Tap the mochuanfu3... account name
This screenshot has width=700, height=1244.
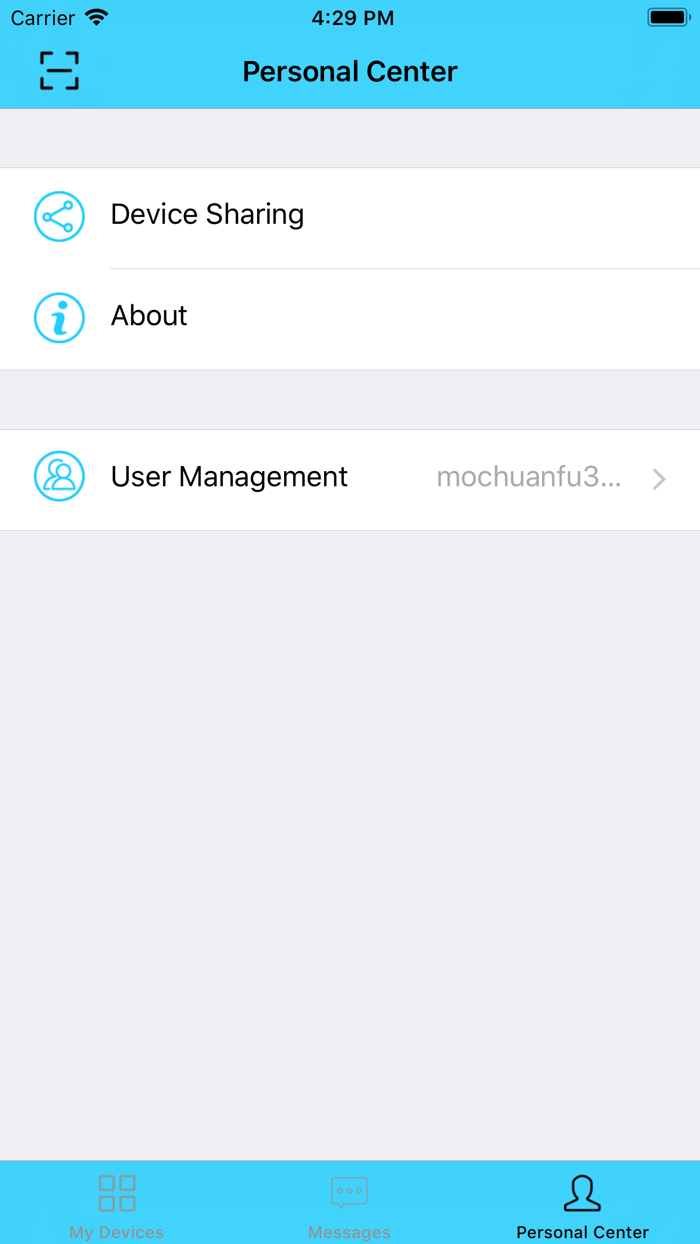[529, 477]
